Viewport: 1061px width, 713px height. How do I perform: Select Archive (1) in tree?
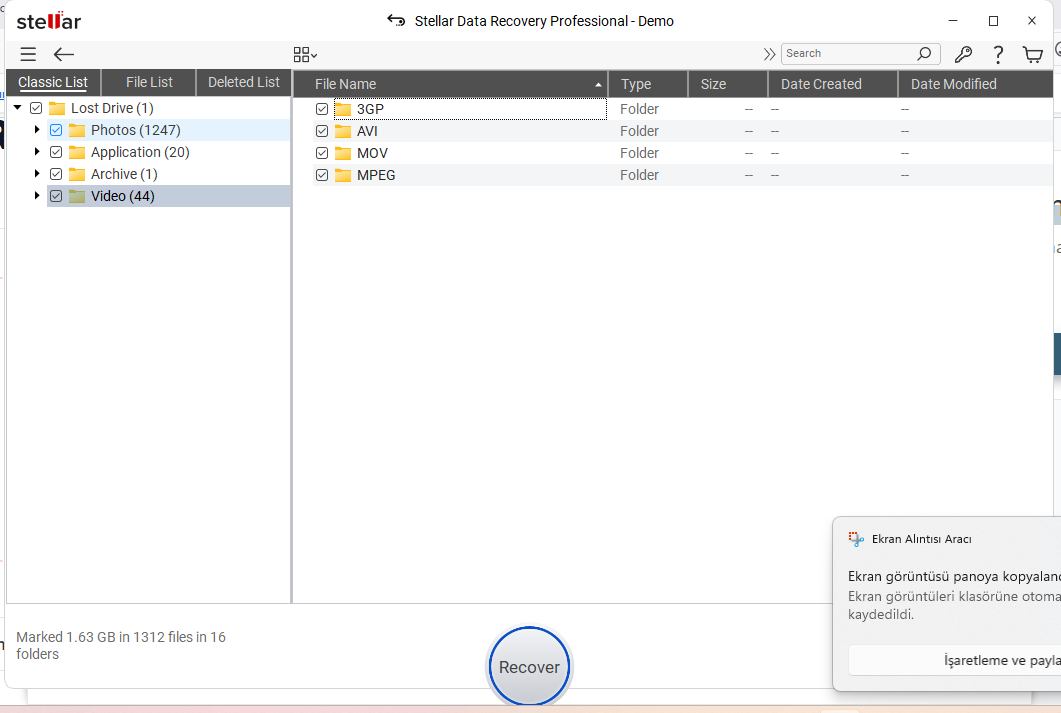(x=125, y=174)
